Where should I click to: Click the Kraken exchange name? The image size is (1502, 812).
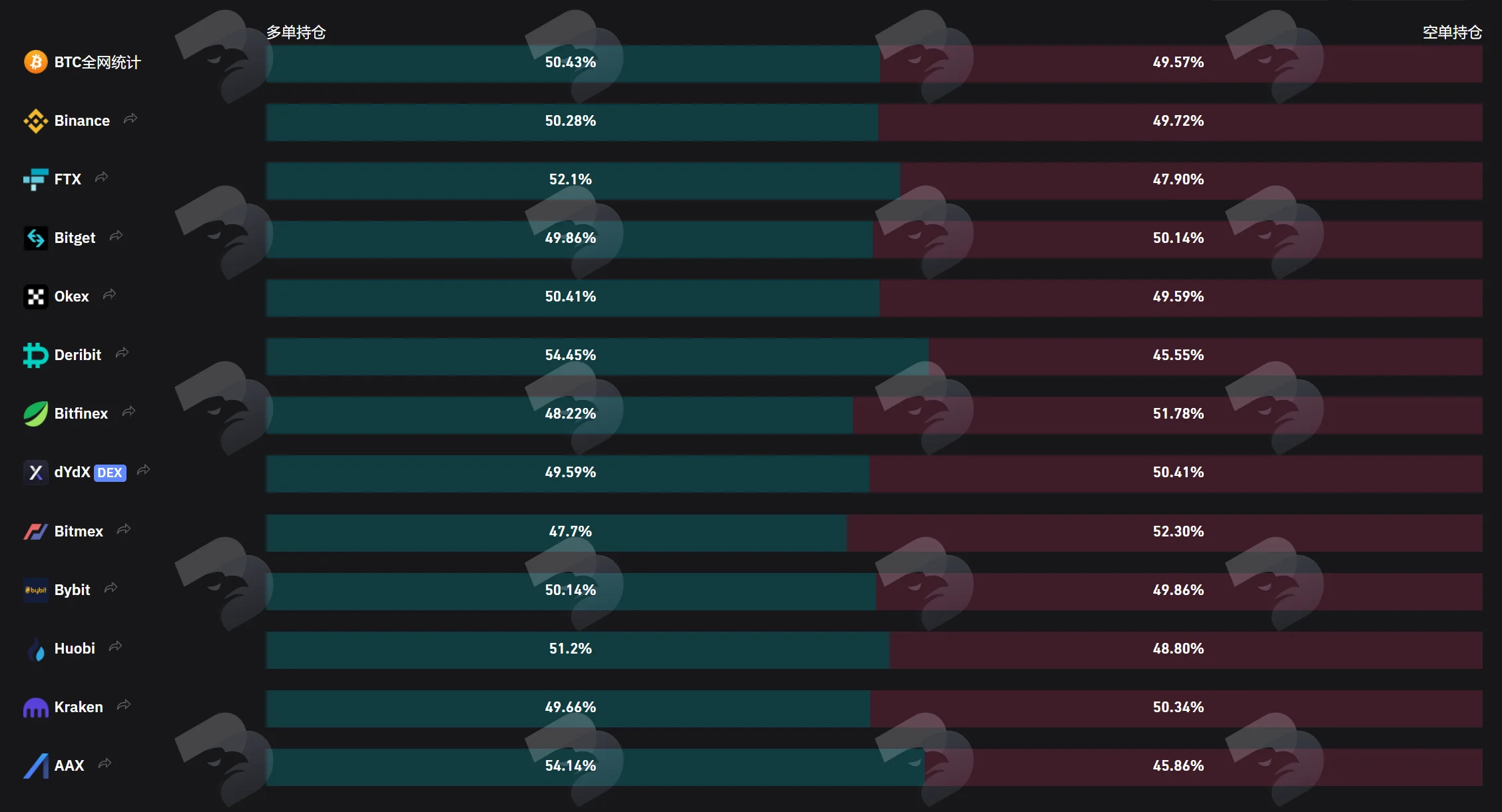[79, 707]
